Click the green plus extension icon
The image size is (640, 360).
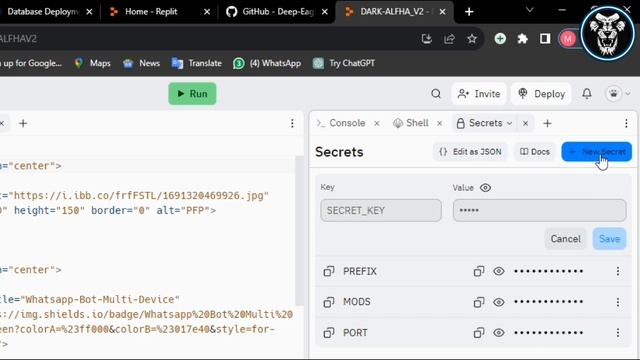(x=500, y=39)
